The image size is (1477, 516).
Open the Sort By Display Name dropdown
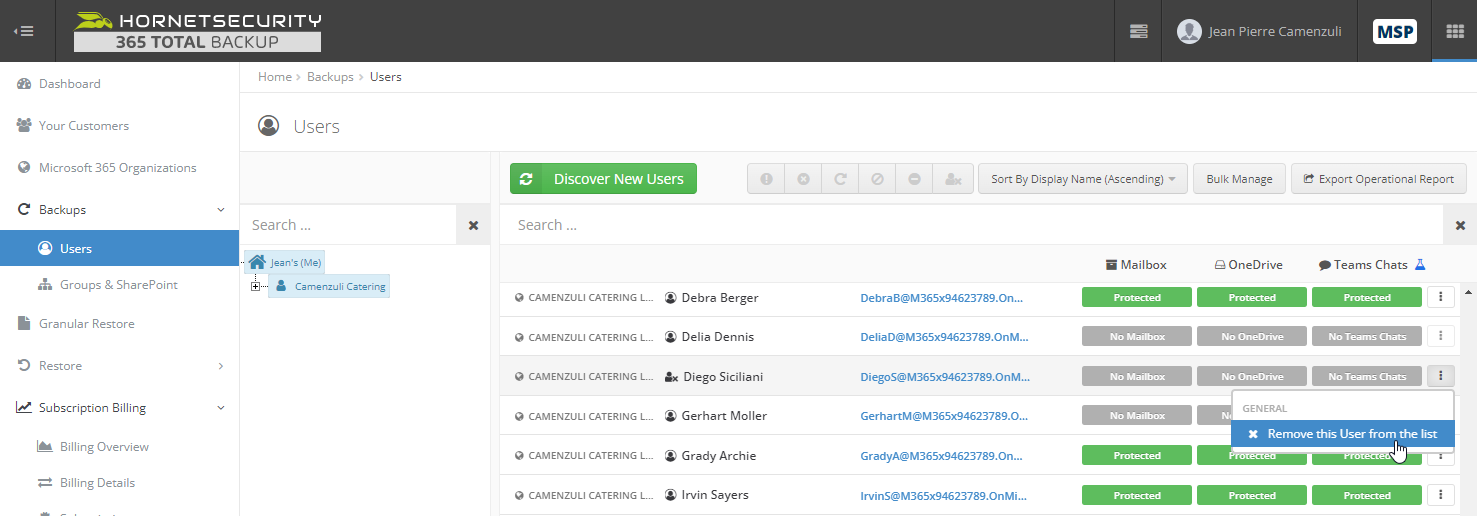click(1083, 179)
